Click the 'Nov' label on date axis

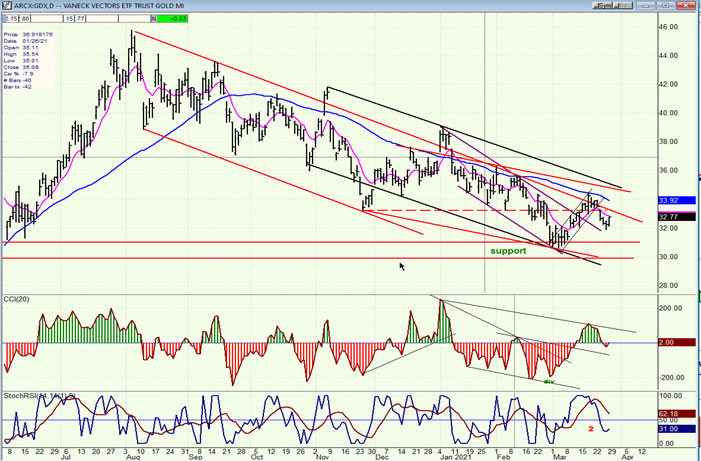click(x=322, y=457)
